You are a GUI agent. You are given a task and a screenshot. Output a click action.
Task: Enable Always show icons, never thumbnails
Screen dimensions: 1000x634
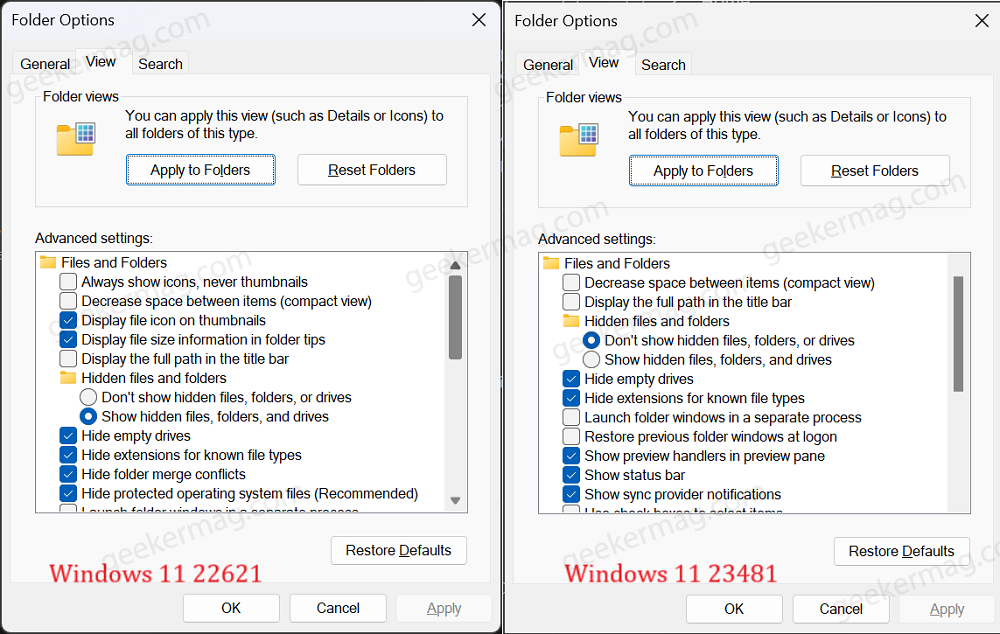point(68,281)
